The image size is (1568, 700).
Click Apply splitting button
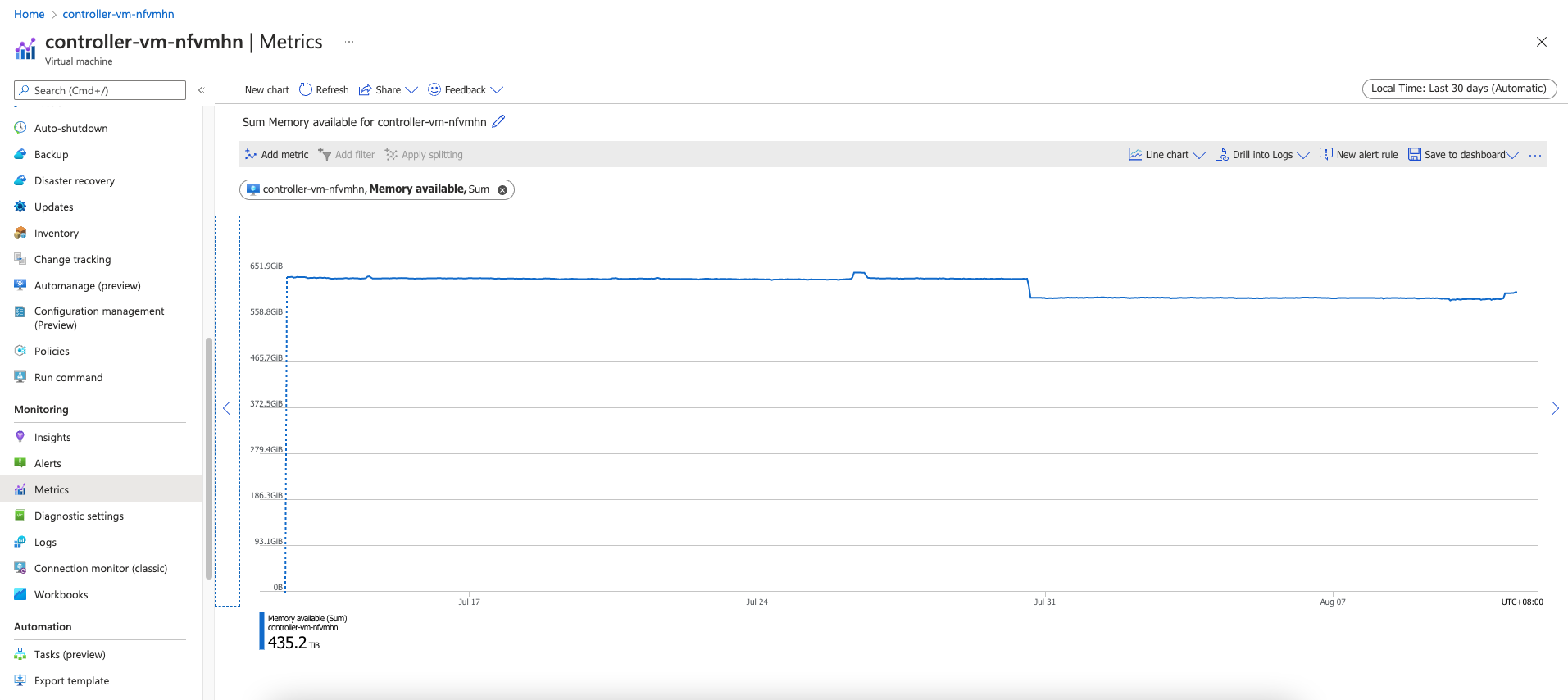(x=424, y=155)
